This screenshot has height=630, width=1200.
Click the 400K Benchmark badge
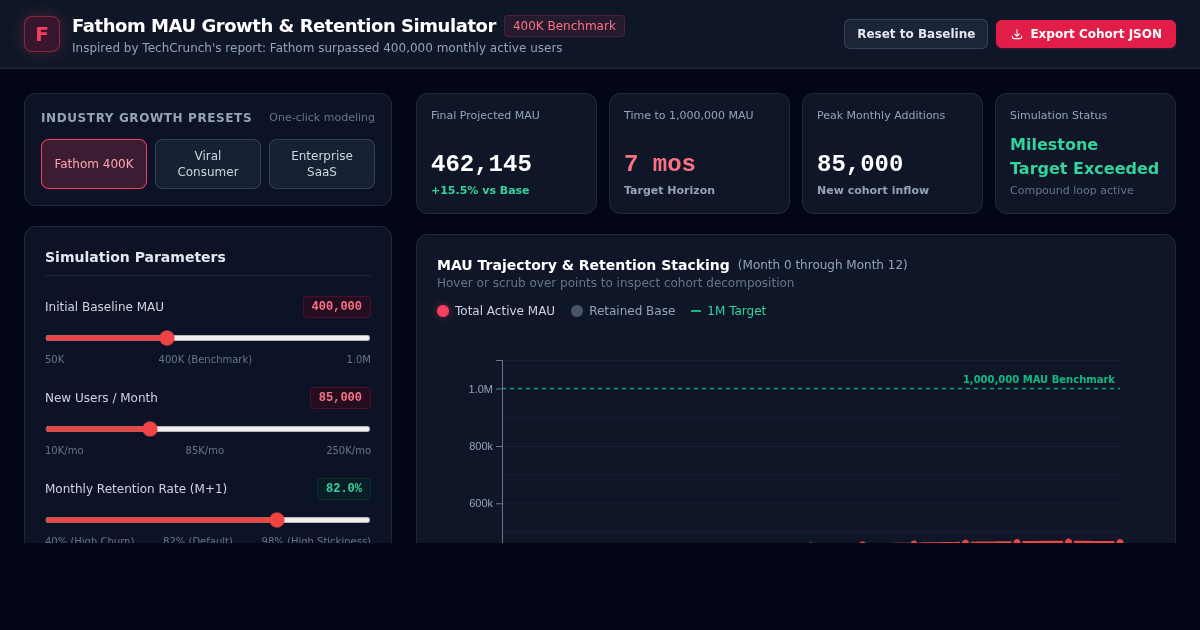564,26
